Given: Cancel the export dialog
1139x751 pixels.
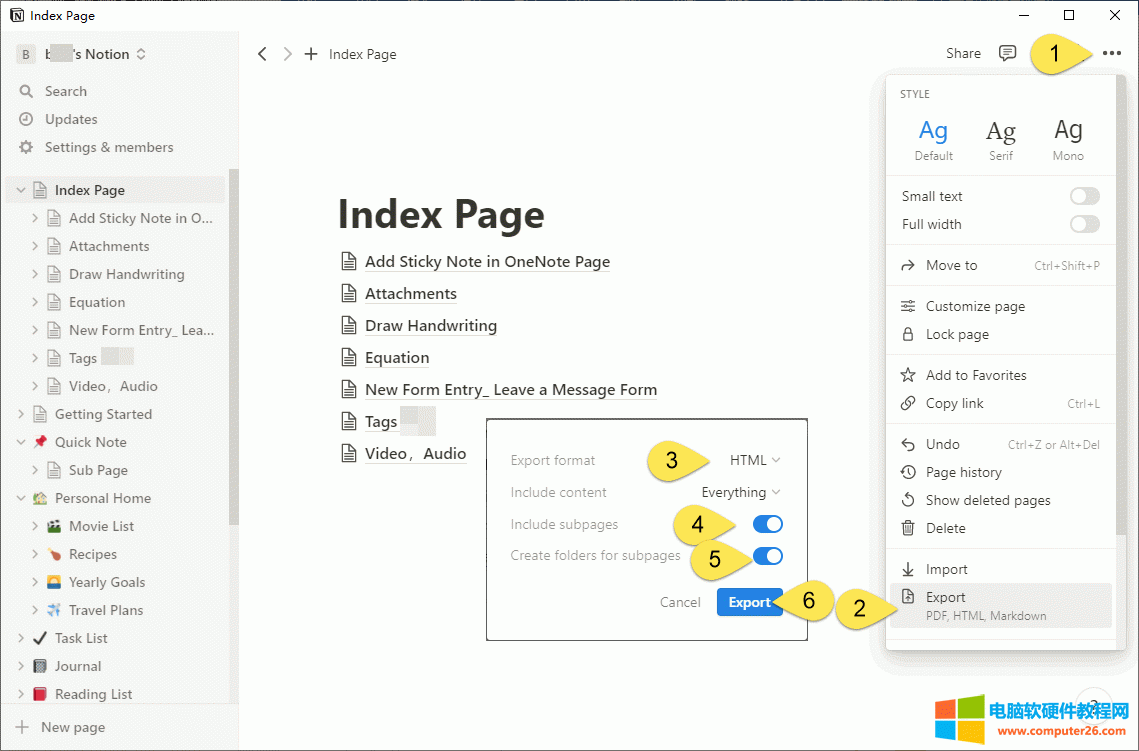Looking at the screenshot, I should [x=680, y=602].
